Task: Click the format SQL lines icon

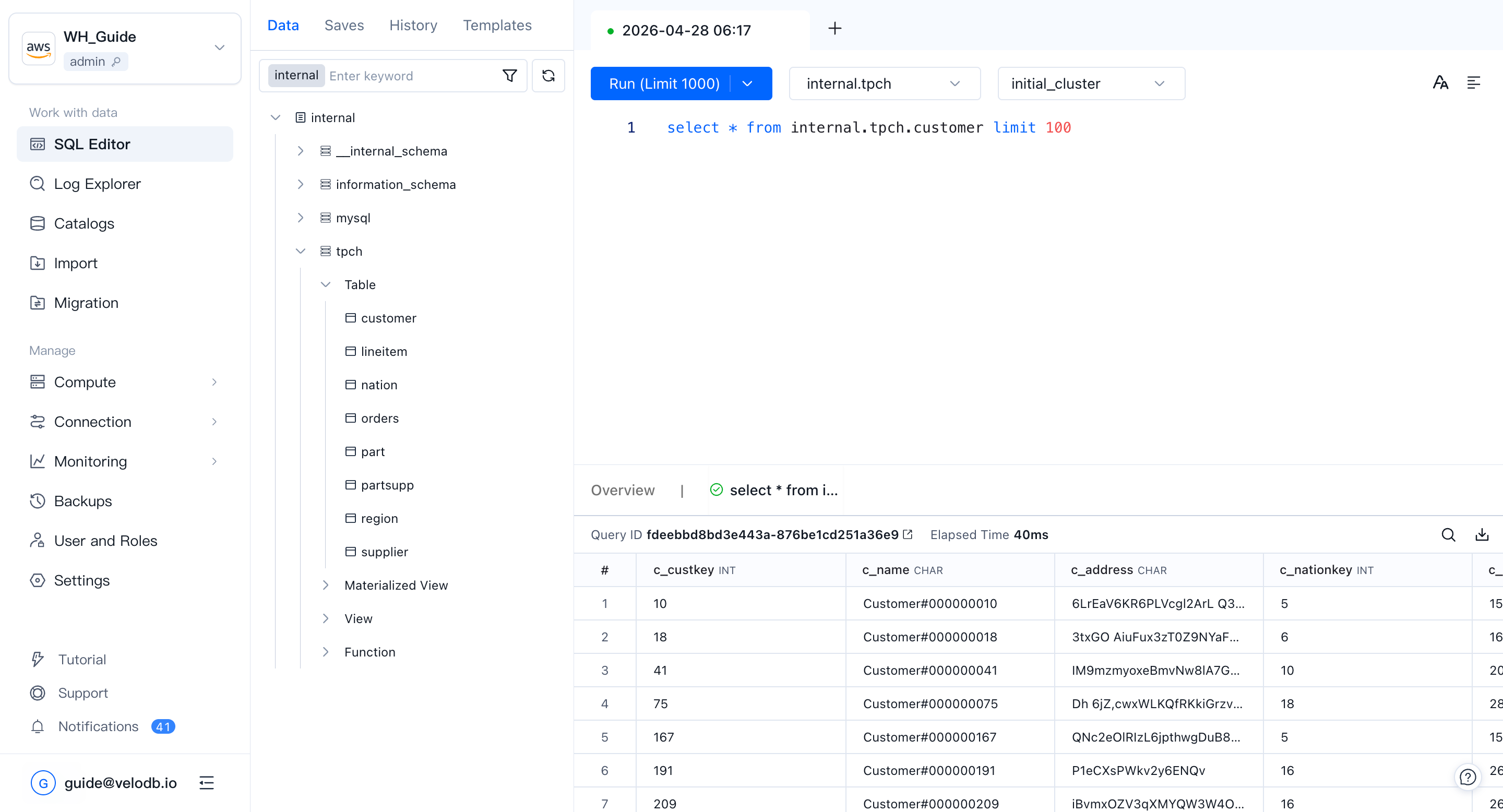Action: point(1473,83)
